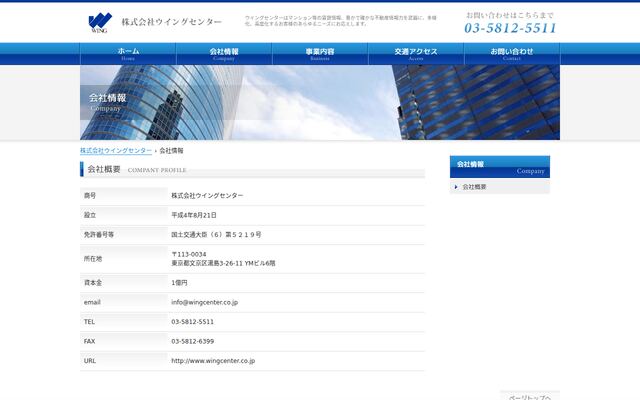
Task: Click the 所在地 row label
Action: point(93,259)
